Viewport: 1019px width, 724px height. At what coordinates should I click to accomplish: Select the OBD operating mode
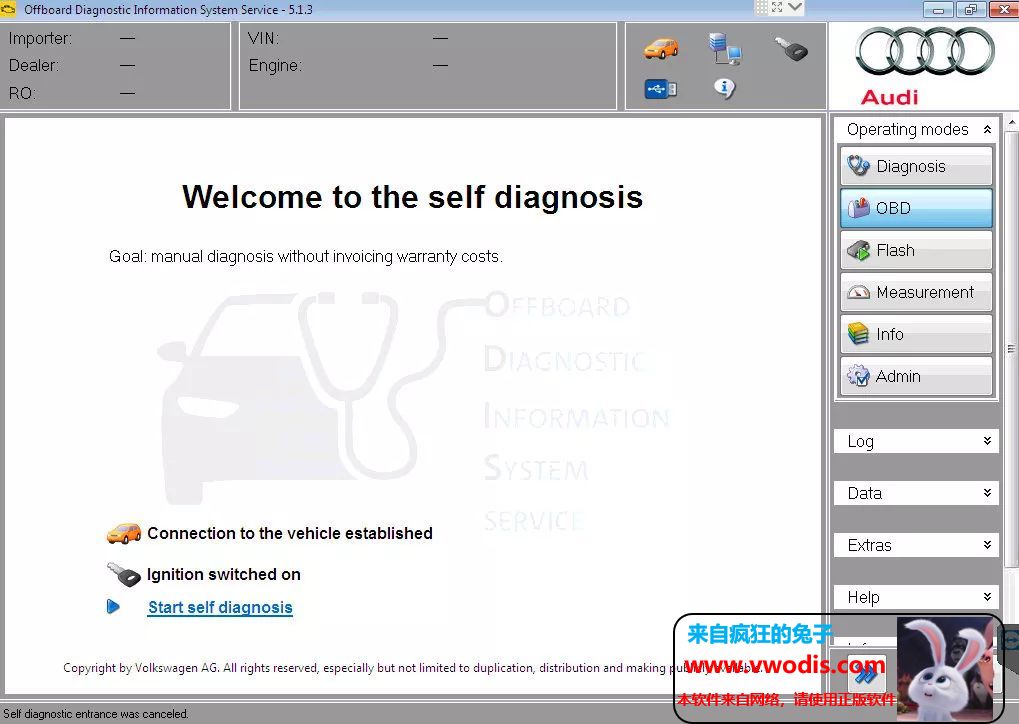tap(916, 208)
